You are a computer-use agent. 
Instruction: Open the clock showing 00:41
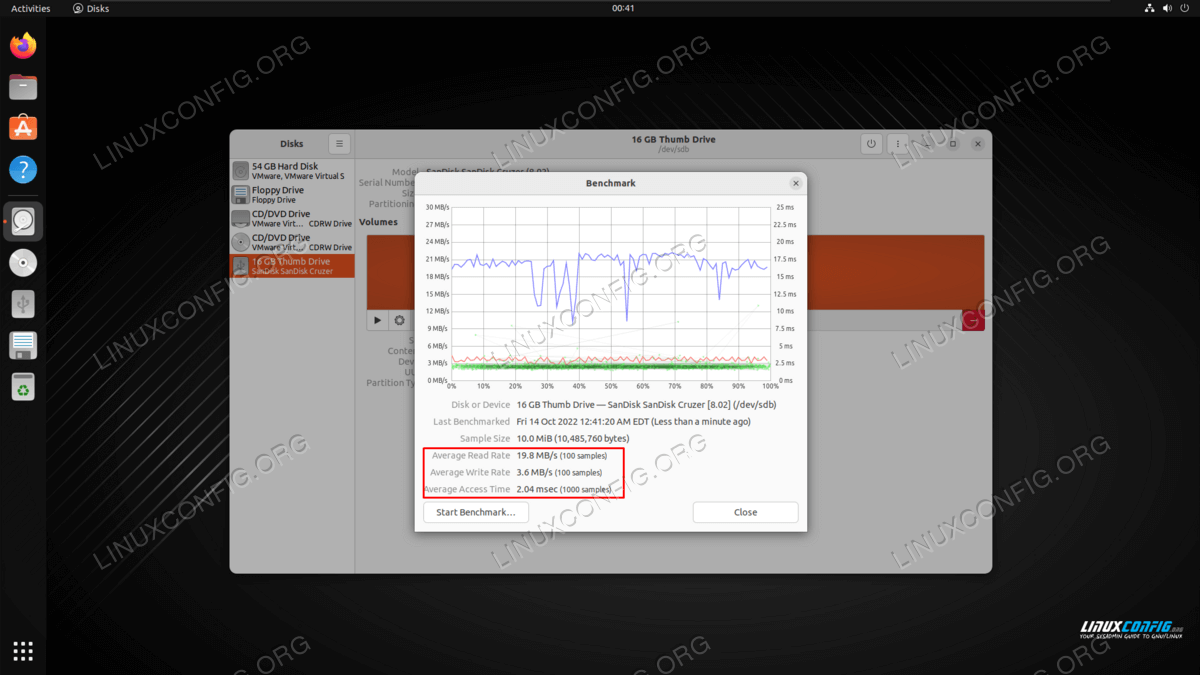(x=623, y=8)
